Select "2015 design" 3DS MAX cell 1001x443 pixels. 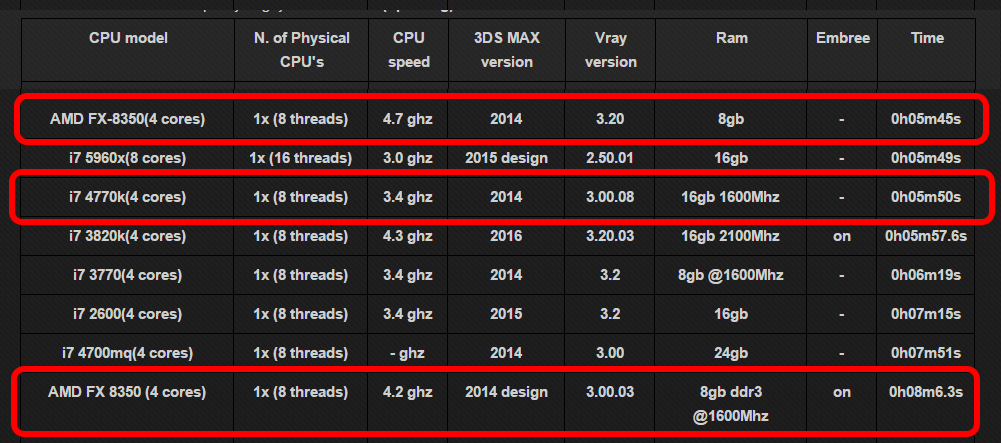[506, 158]
